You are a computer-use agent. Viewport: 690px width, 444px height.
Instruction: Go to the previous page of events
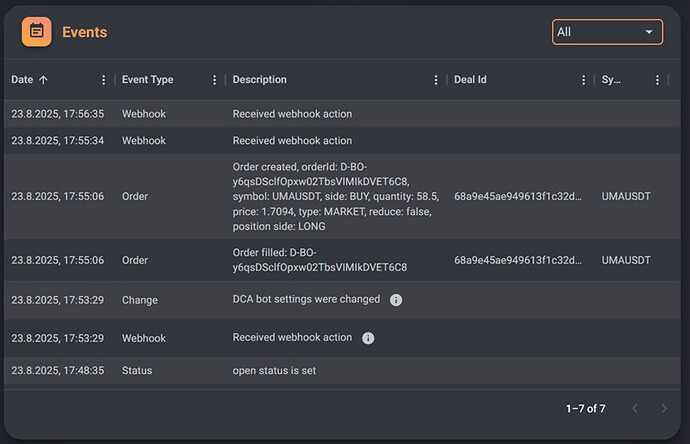[633, 408]
